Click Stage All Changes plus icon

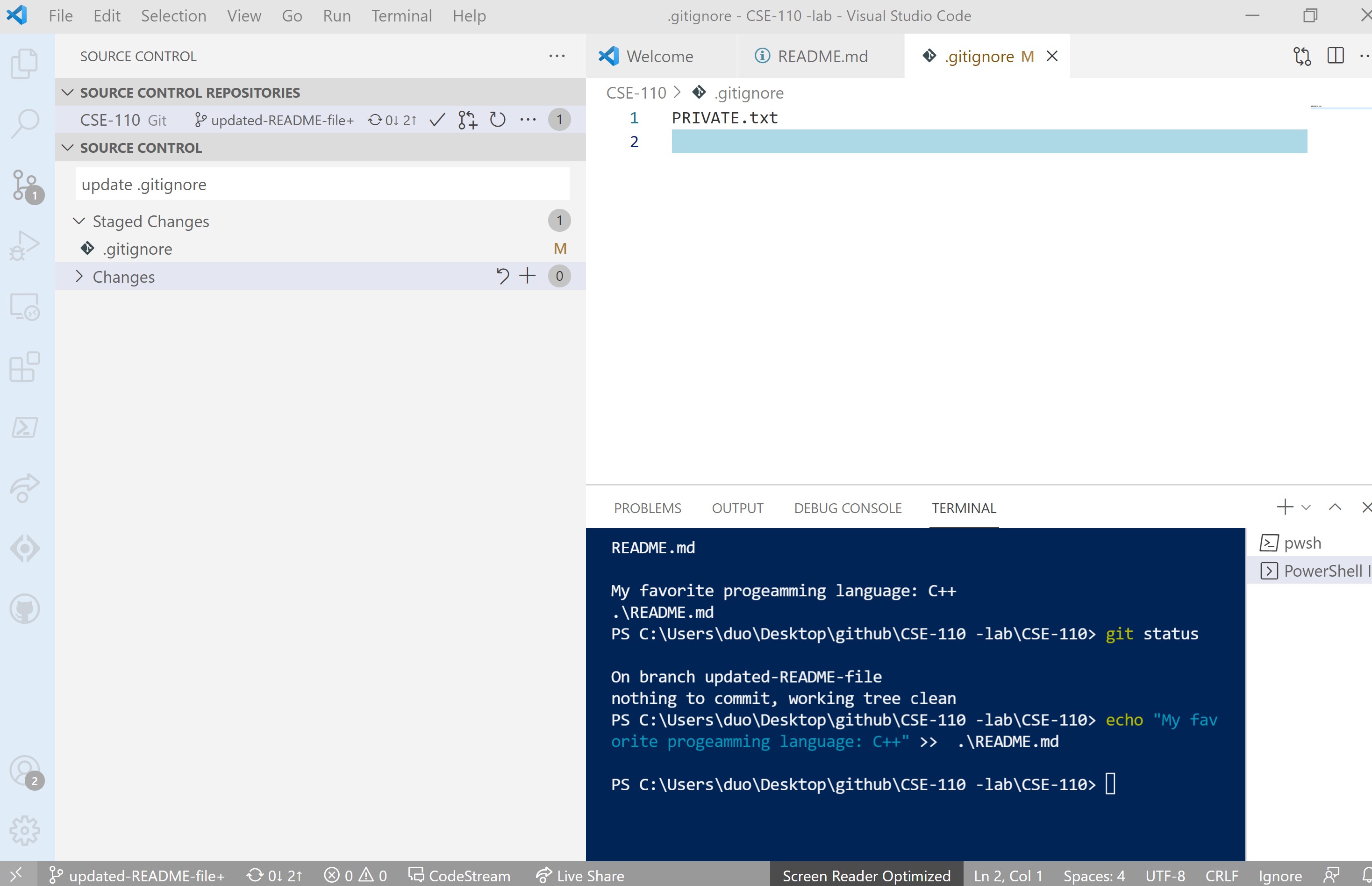point(528,276)
